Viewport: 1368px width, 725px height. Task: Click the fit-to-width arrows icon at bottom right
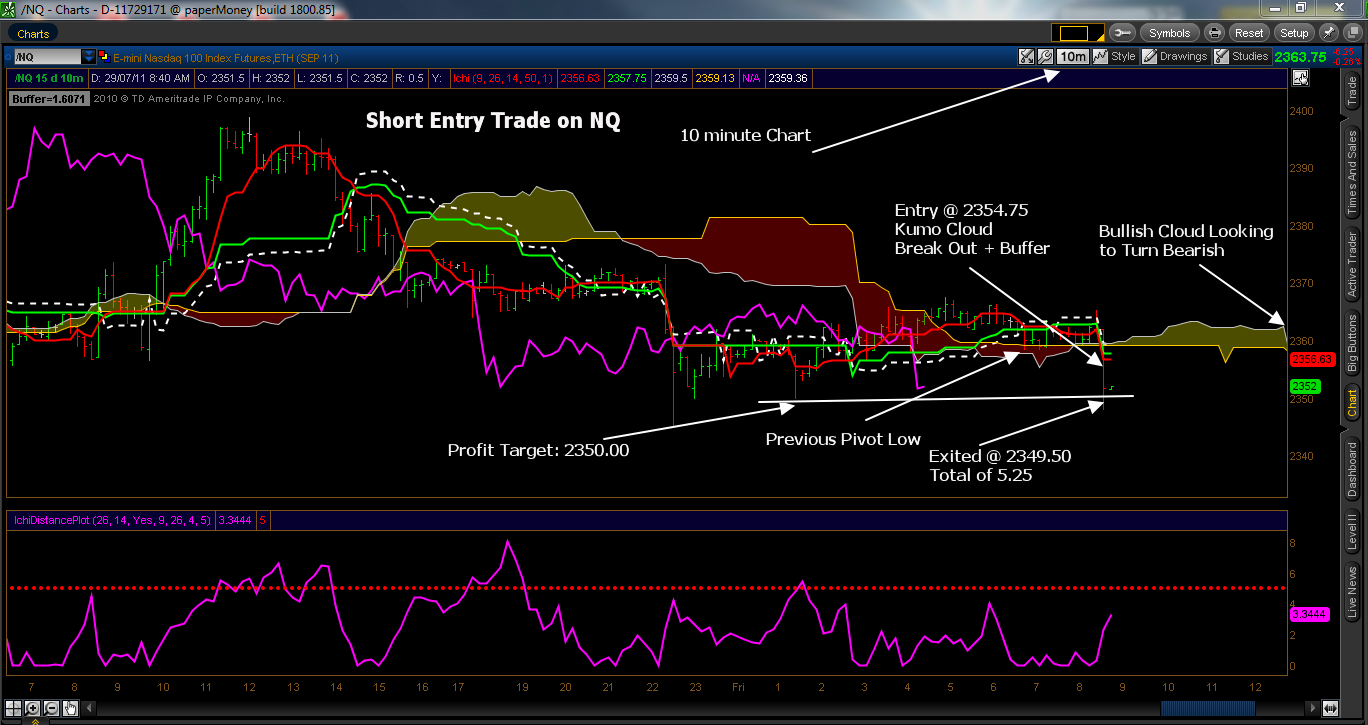coord(1329,708)
